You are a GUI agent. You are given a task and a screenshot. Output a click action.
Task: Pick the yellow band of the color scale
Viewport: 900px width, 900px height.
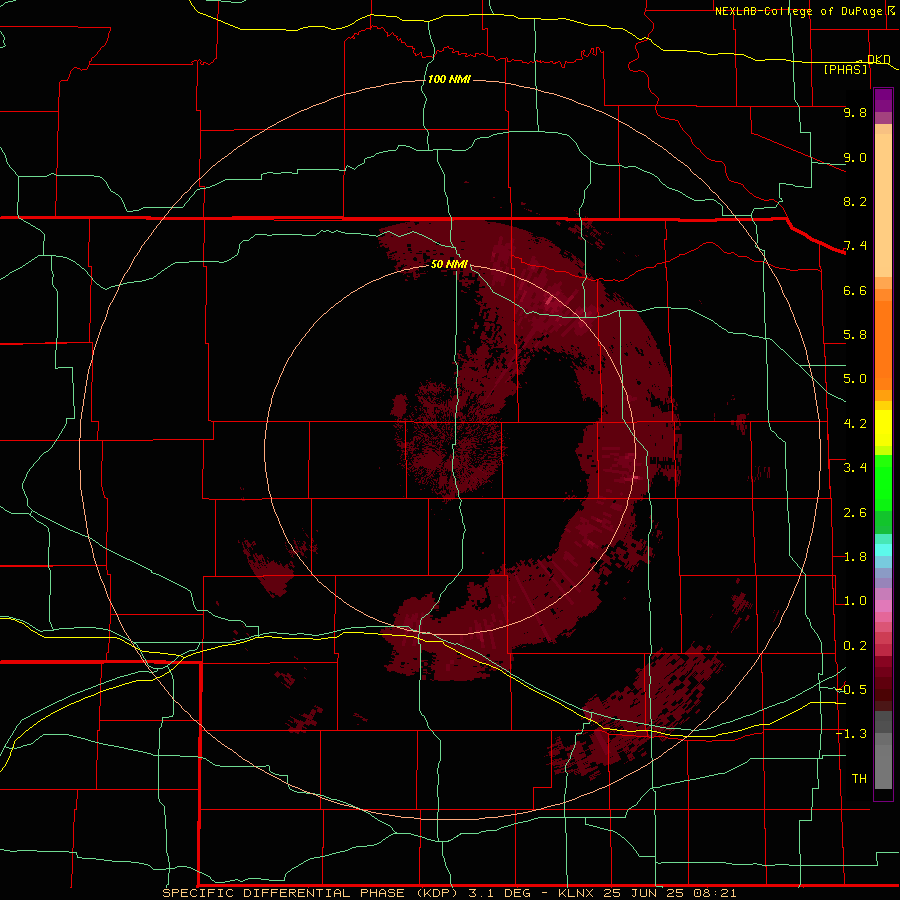pos(883,428)
